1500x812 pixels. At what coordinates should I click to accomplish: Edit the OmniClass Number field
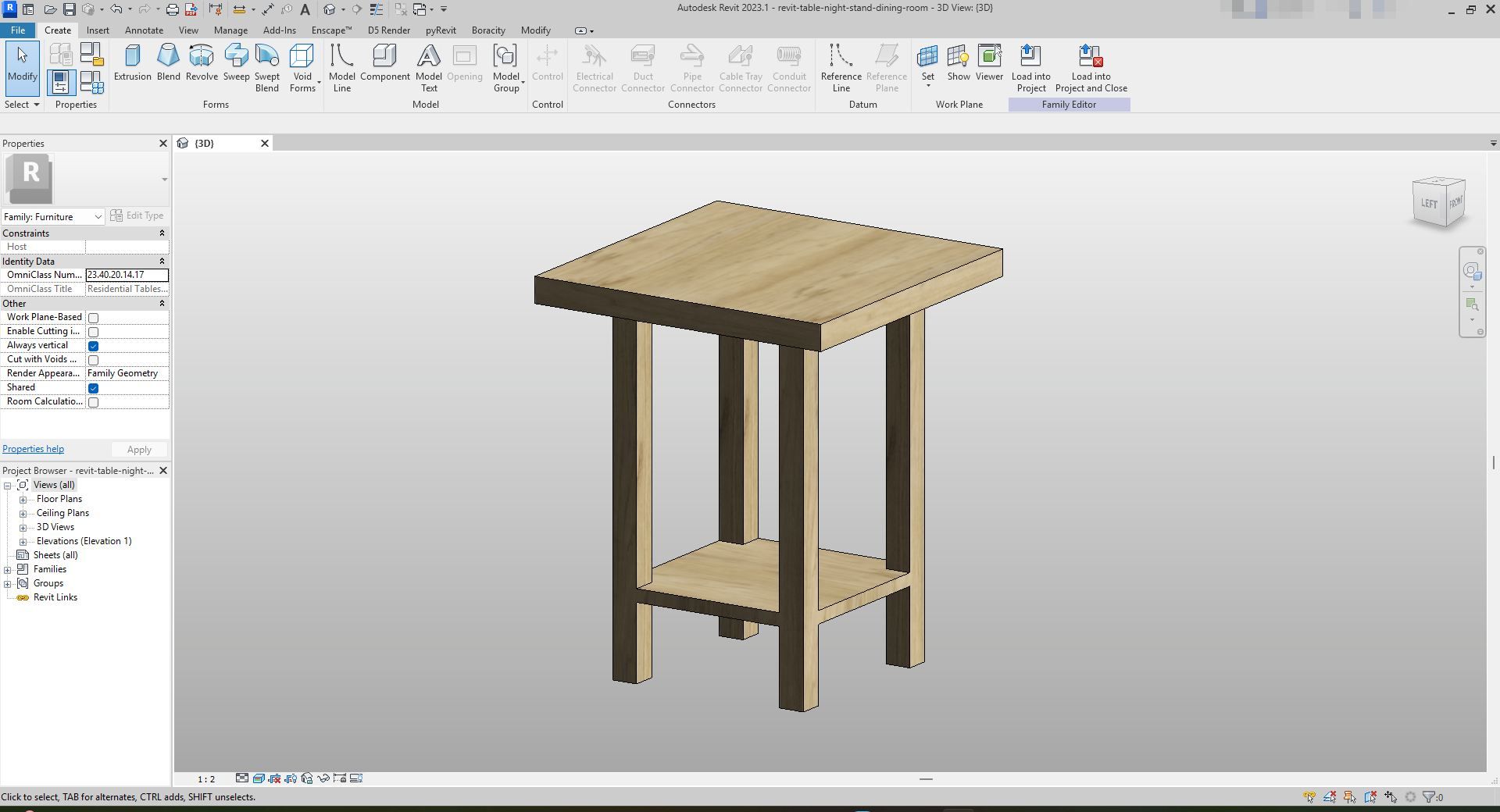pos(127,275)
